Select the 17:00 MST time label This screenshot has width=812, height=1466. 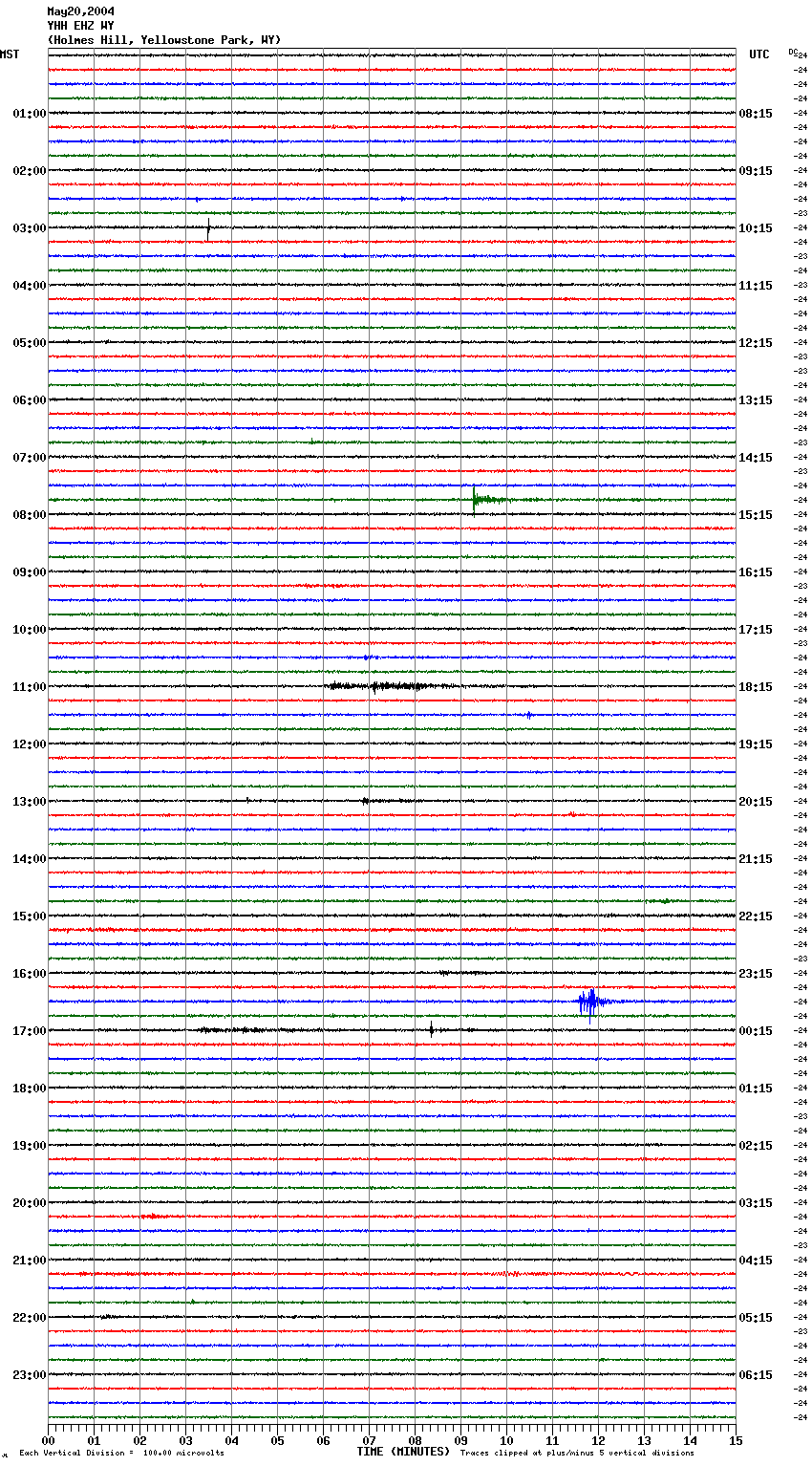pos(29,1031)
